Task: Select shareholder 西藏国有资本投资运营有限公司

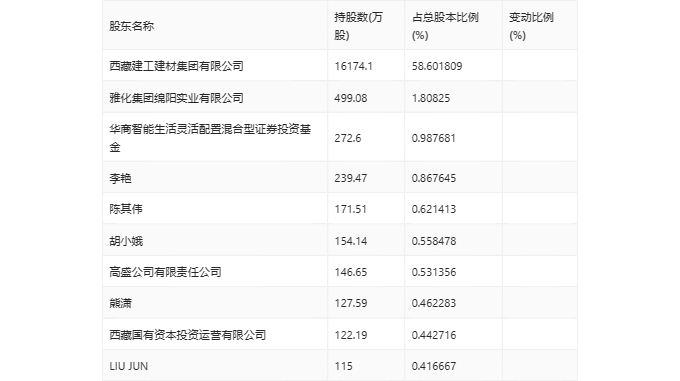Action: click(x=187, y=335)
